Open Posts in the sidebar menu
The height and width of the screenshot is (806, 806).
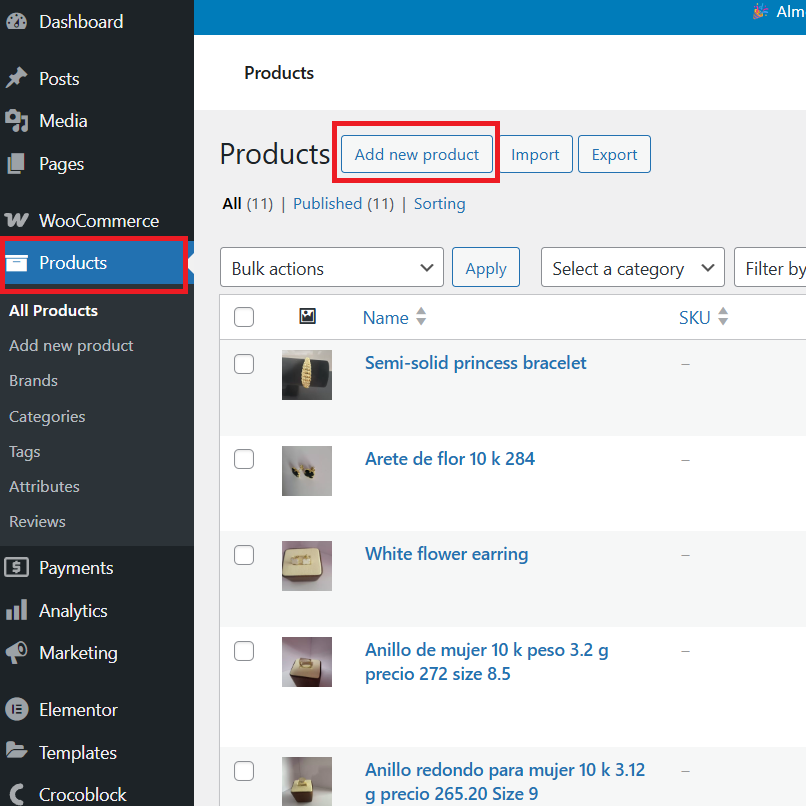click(59, 79)
